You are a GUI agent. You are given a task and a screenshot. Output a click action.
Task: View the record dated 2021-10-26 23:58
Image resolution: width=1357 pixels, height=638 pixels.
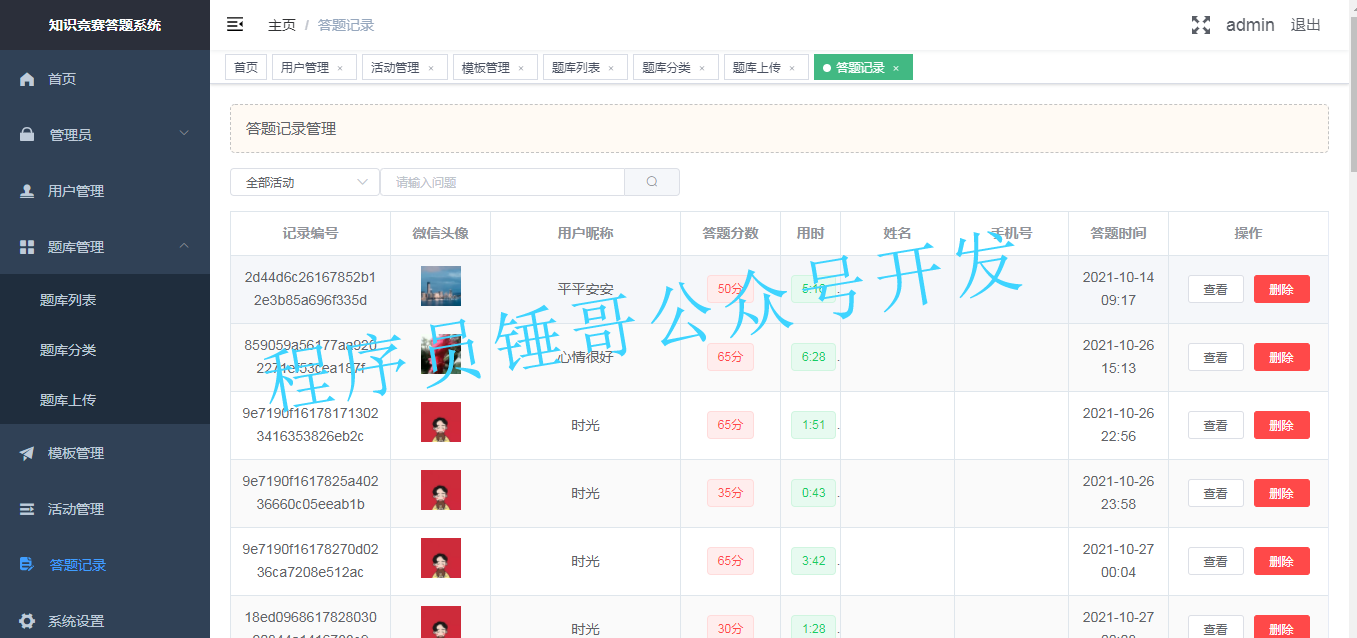pos(1216,493)
